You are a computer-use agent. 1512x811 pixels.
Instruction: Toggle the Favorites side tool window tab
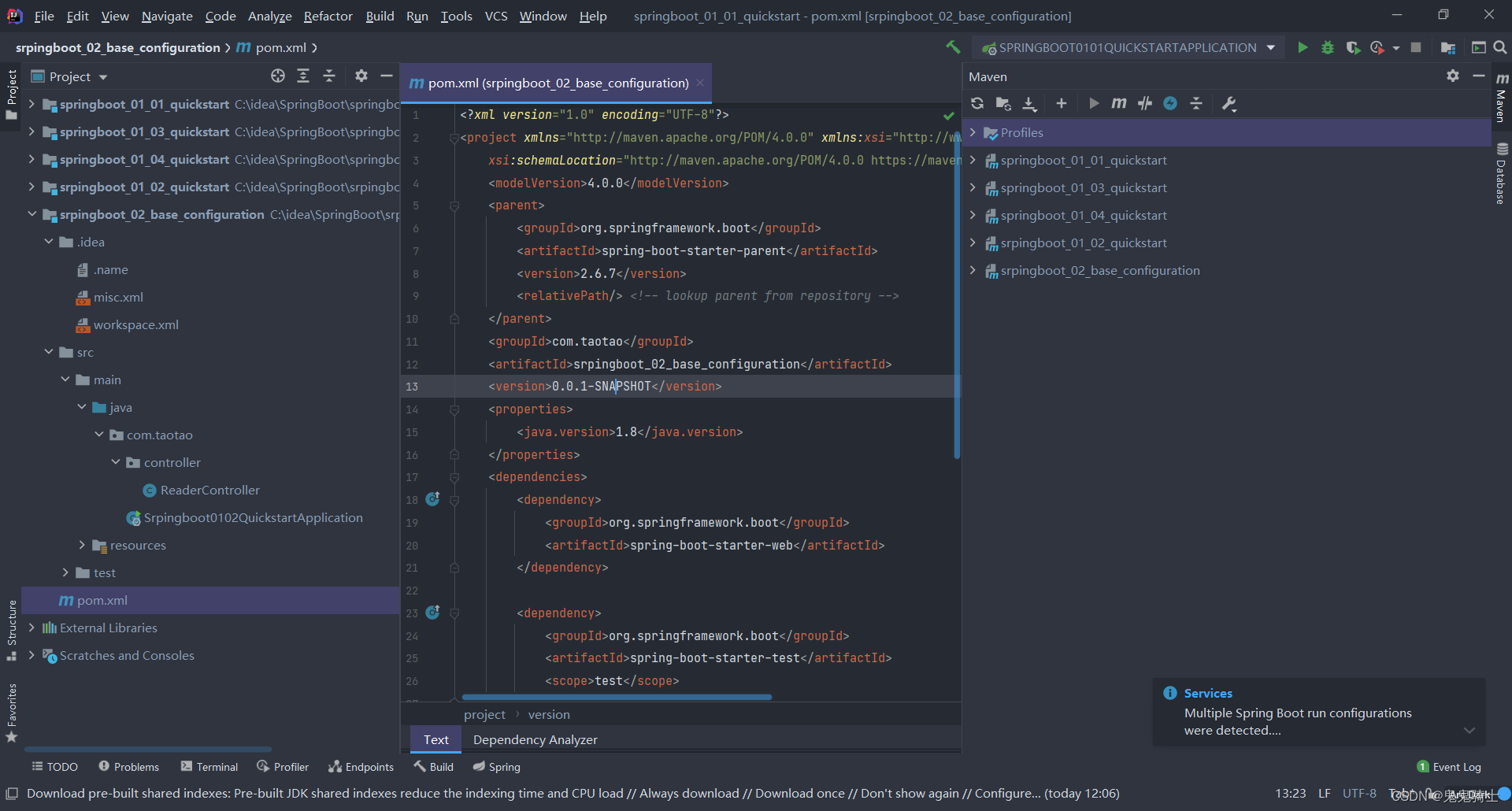coord(11,713)
